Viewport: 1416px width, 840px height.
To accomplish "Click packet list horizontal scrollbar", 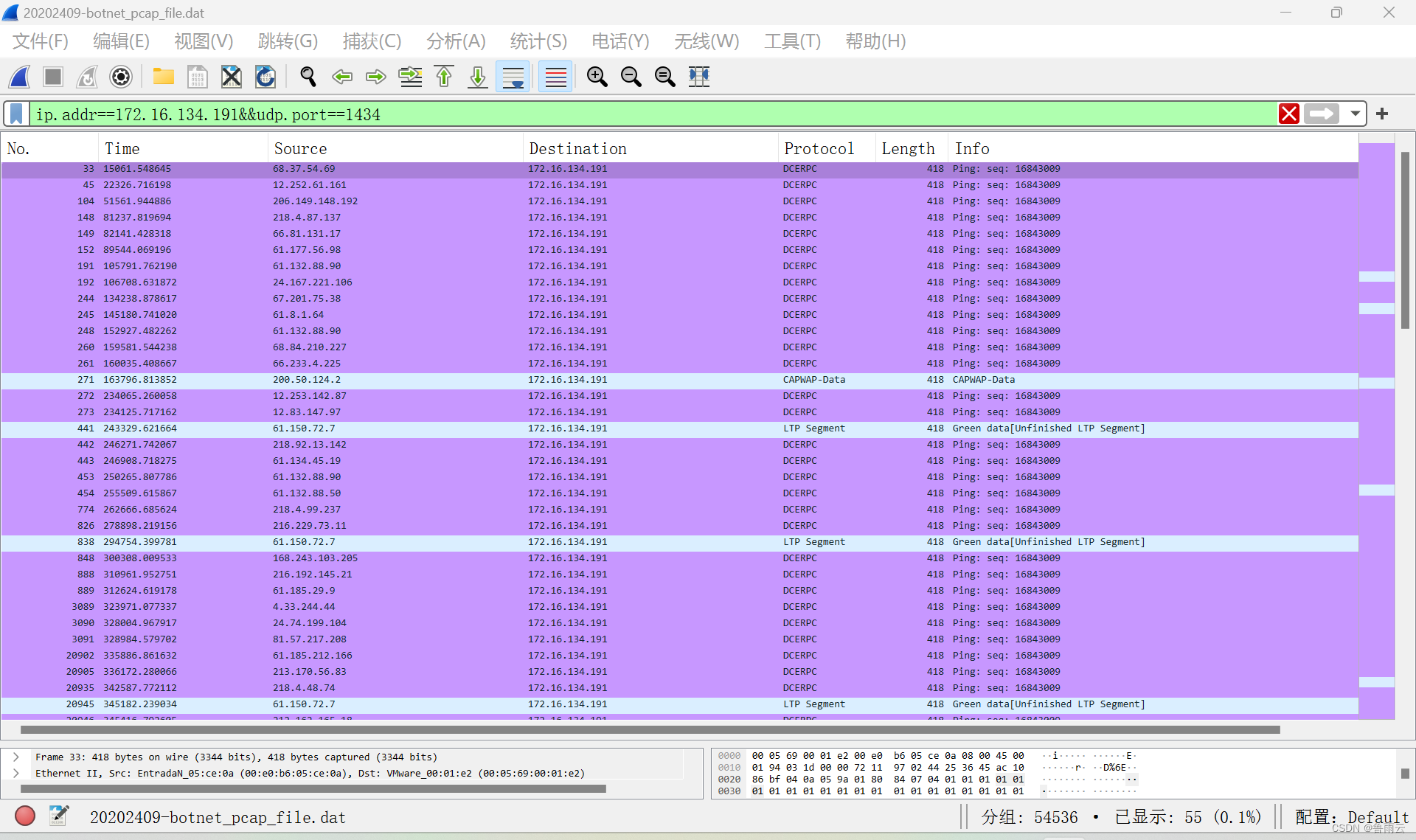I will point(650,730).
